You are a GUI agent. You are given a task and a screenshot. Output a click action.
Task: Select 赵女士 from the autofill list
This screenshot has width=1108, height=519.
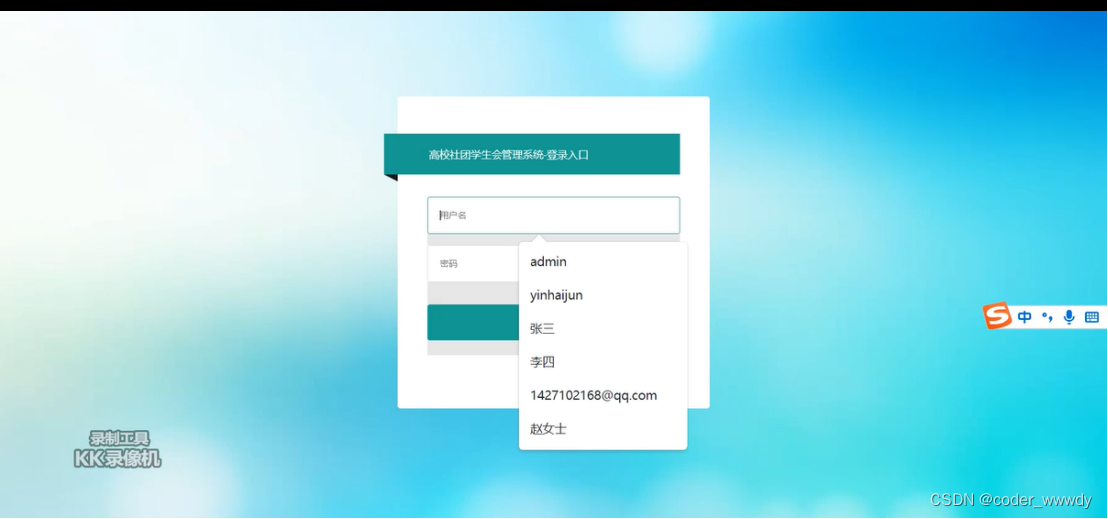(603, 428)
